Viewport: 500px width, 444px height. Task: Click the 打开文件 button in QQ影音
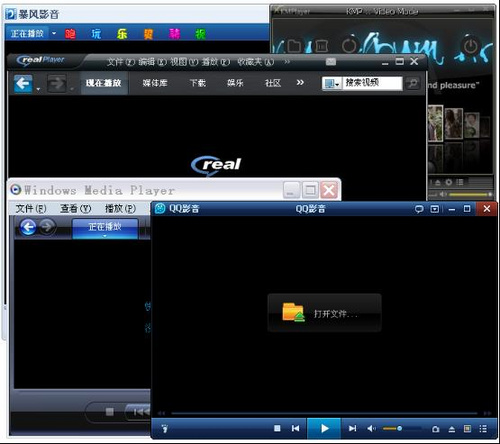(x=324, y=313)
